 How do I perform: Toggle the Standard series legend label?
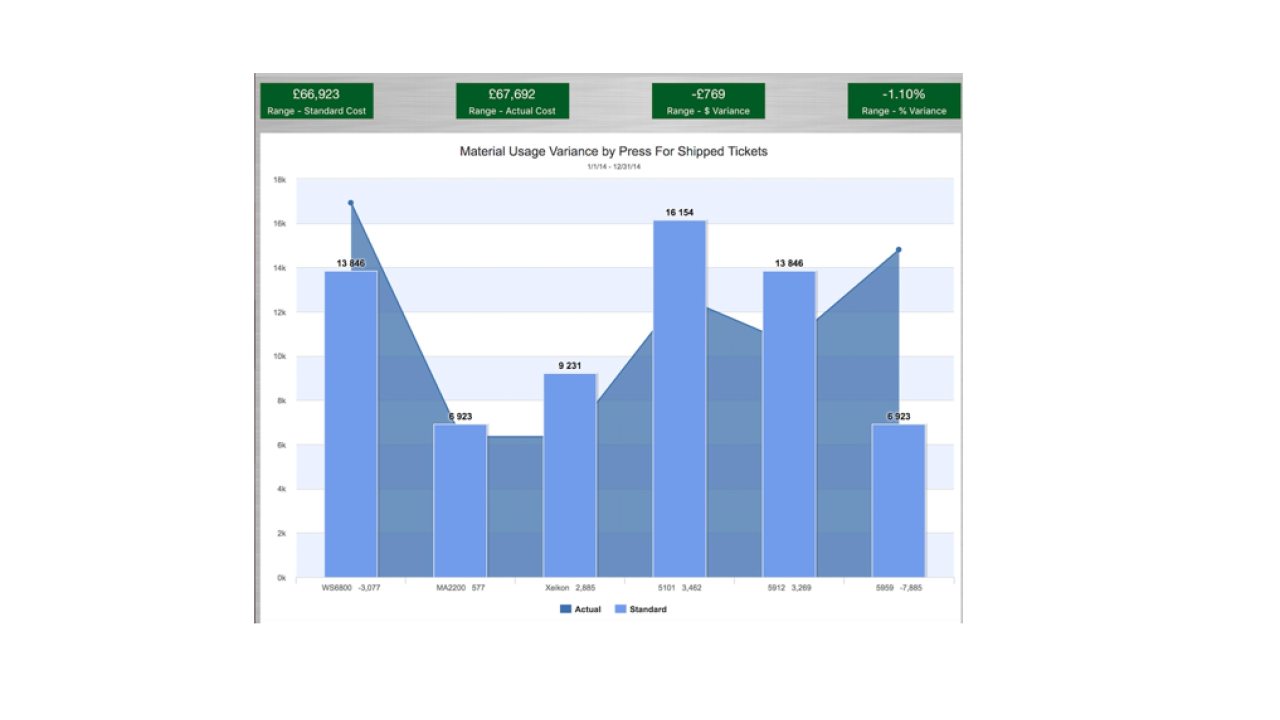click(x=647, y=609)
